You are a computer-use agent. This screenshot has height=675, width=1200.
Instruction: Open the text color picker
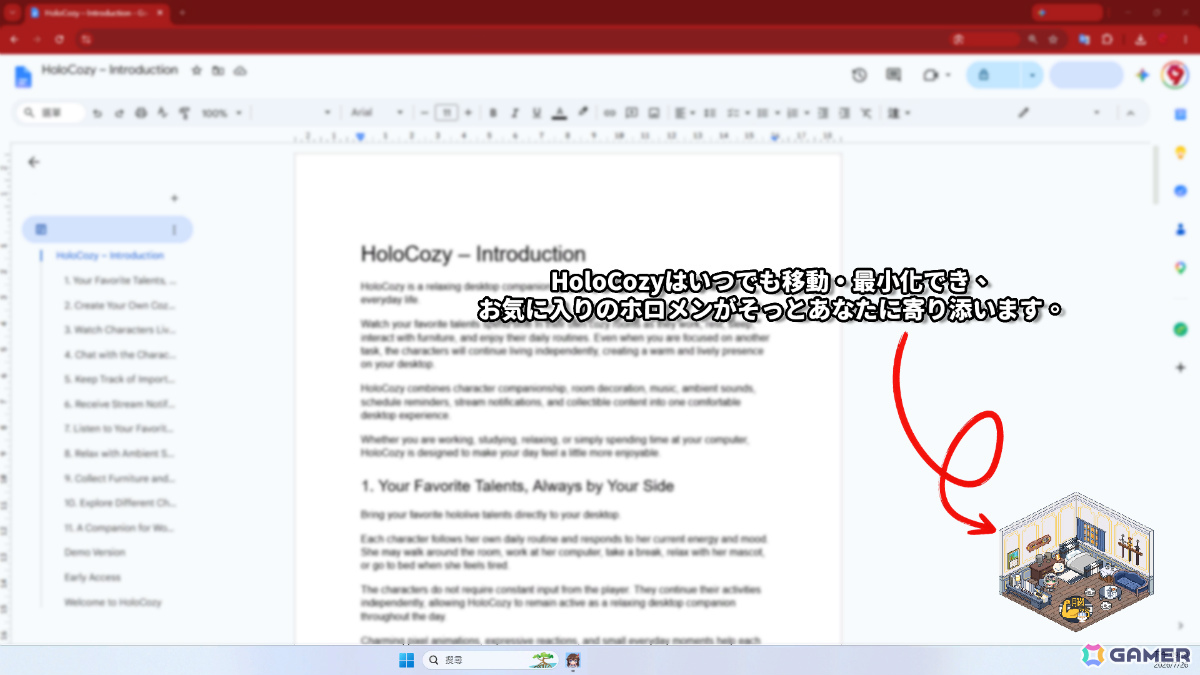click(x=560, y=113)
